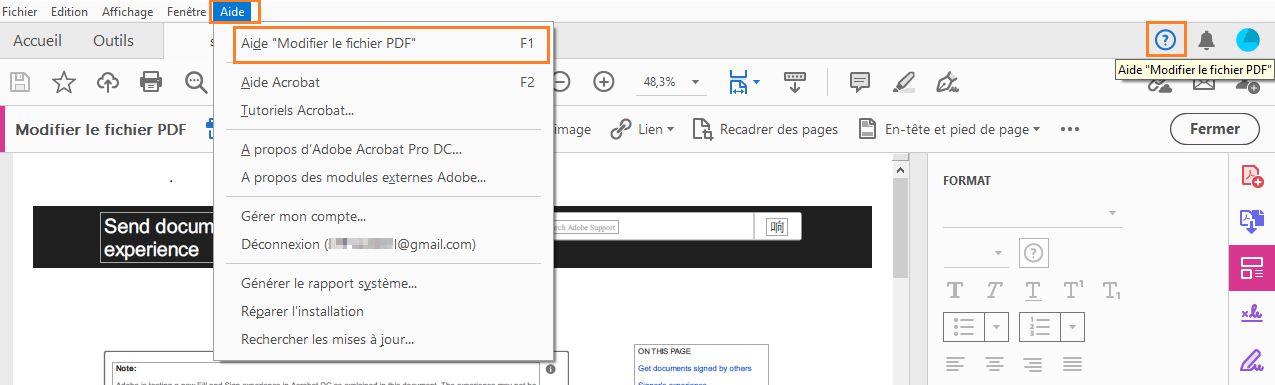Click the sign with pen icon
Image resolution: width=1275 pixels, height=385 pixels.
947,82
